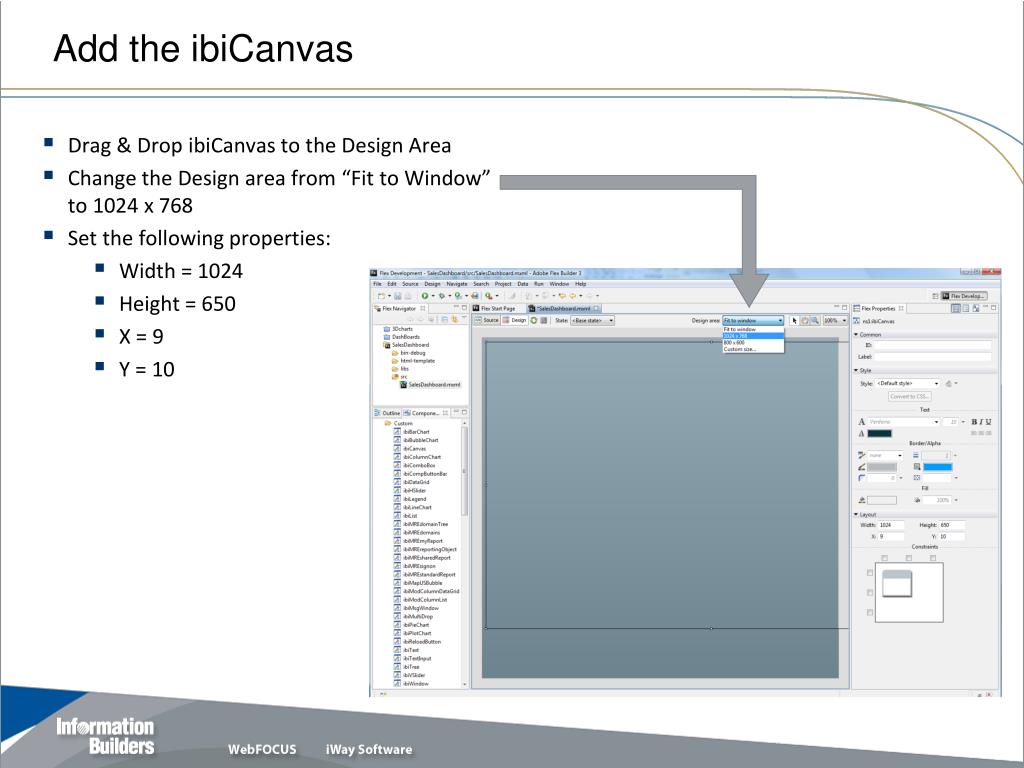
Task: Click the Debug bug icon in toolbar
Action: click(x=441, y=296)
